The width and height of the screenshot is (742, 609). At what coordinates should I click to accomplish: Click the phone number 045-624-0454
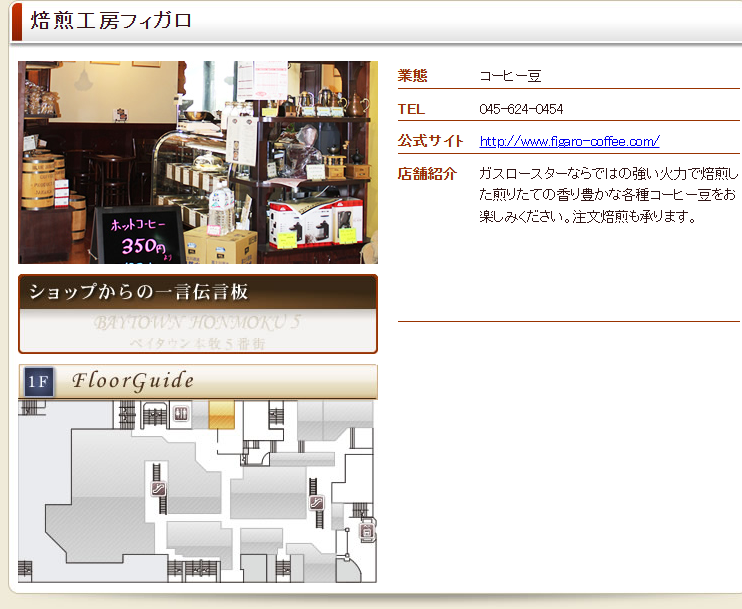521,109
